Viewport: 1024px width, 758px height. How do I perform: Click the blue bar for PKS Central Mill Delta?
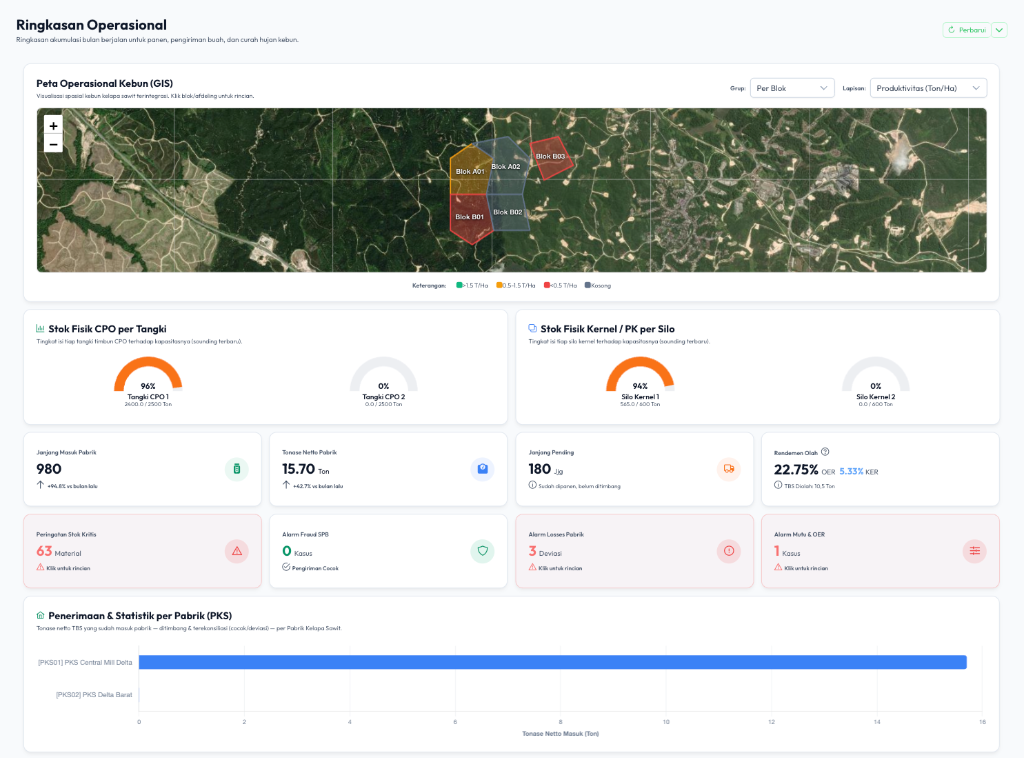click(552, 662)
